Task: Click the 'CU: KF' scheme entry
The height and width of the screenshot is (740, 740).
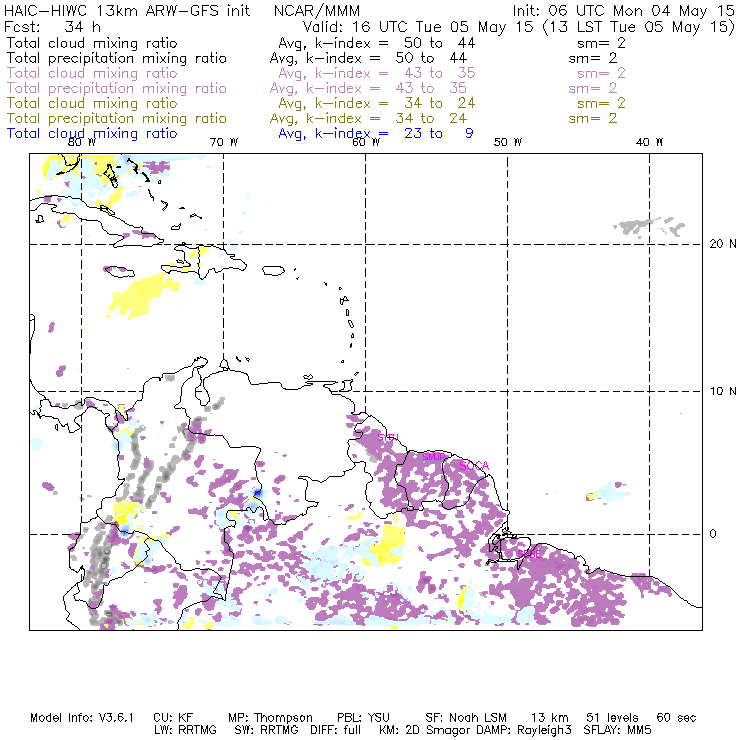Action: [x=173, y=718]
